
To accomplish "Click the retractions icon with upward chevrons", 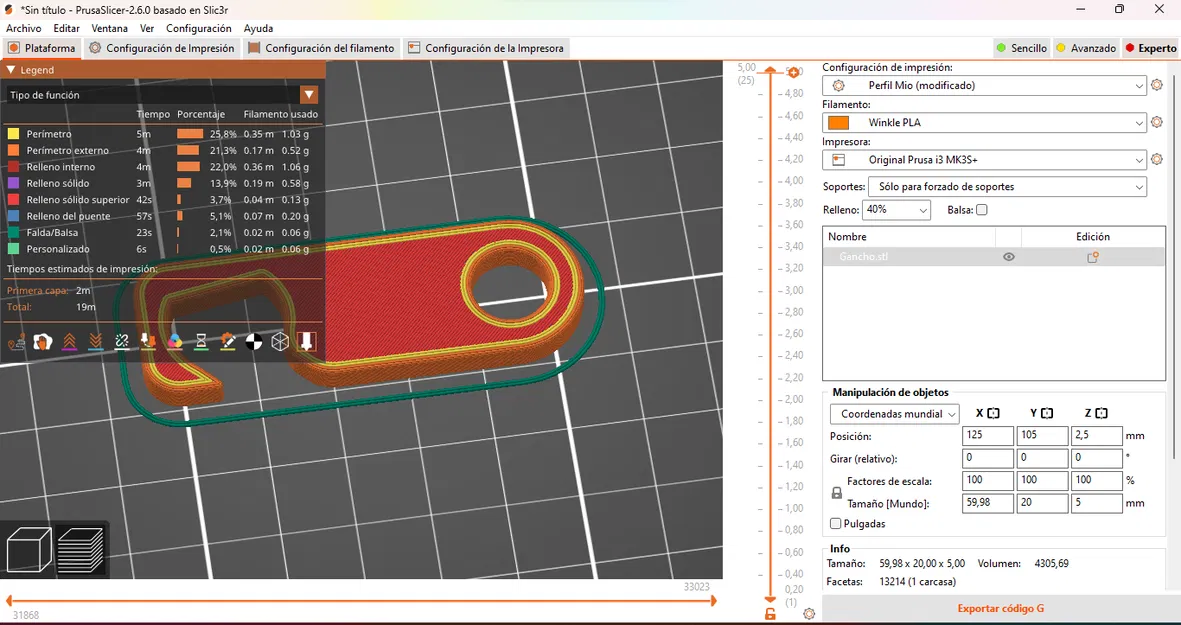I will tap(69, 342).
